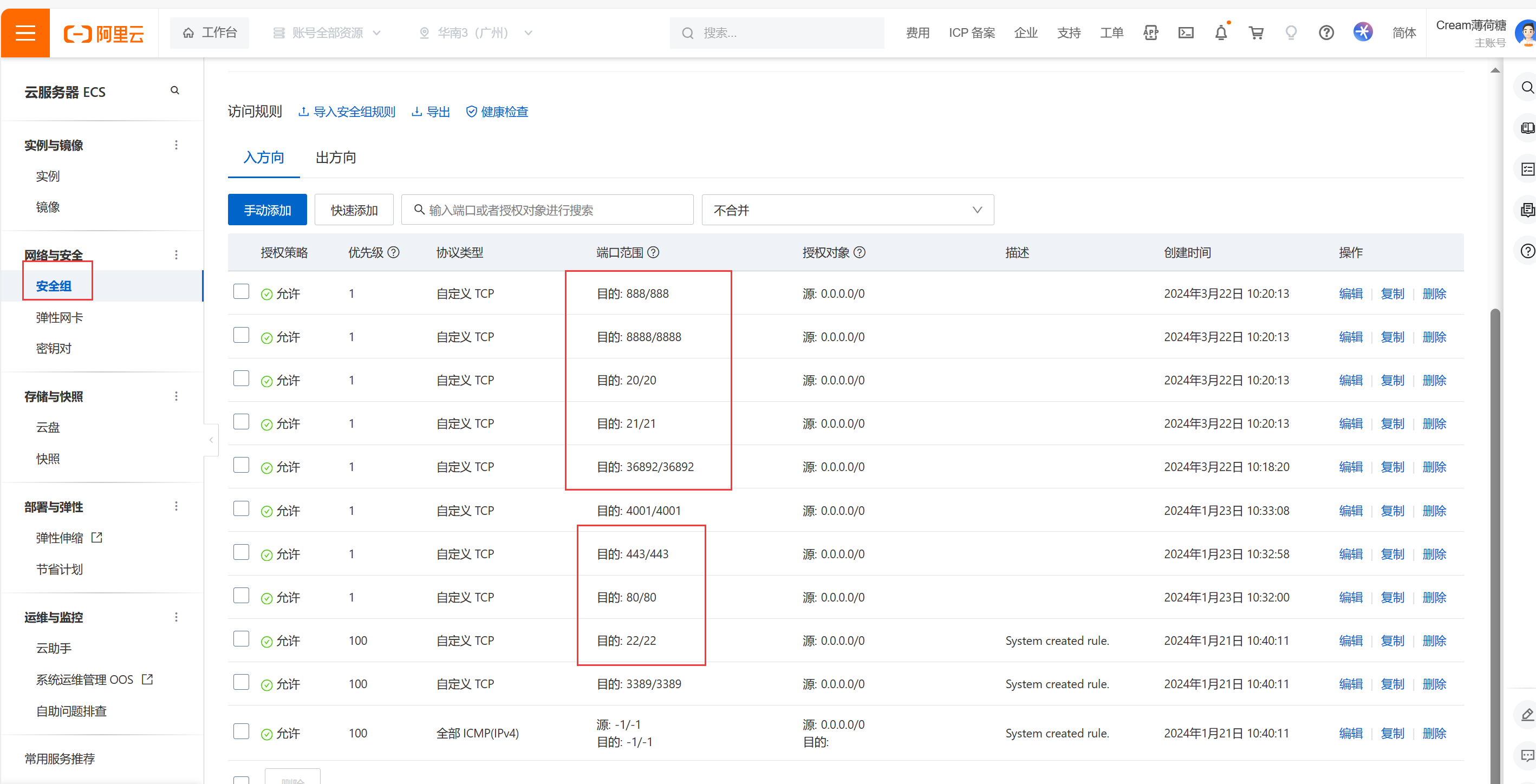Open 费用 in the top menu

[x=917, y=33]
